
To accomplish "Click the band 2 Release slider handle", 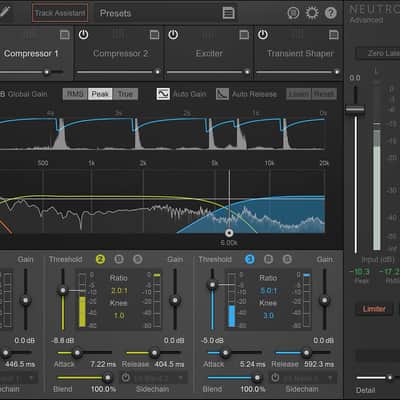I will (154, 353).
